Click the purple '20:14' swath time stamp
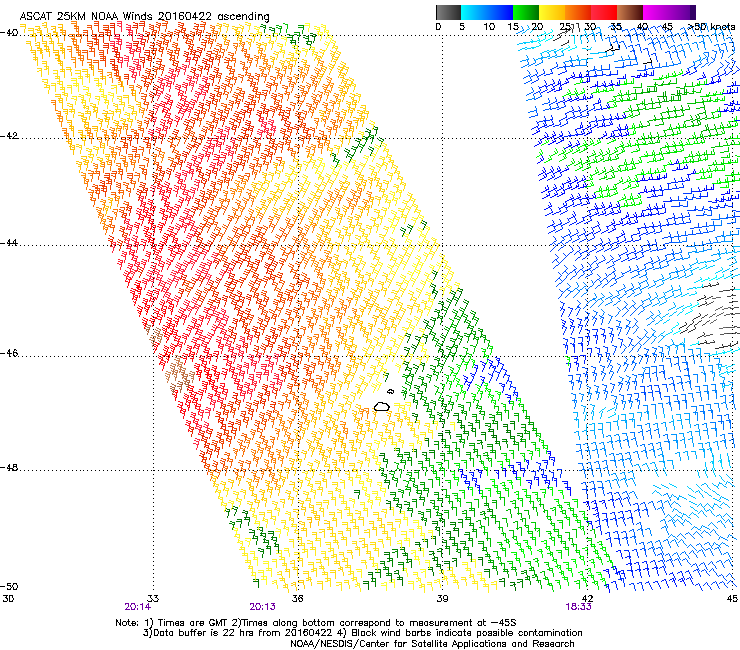 coord(137,607)
